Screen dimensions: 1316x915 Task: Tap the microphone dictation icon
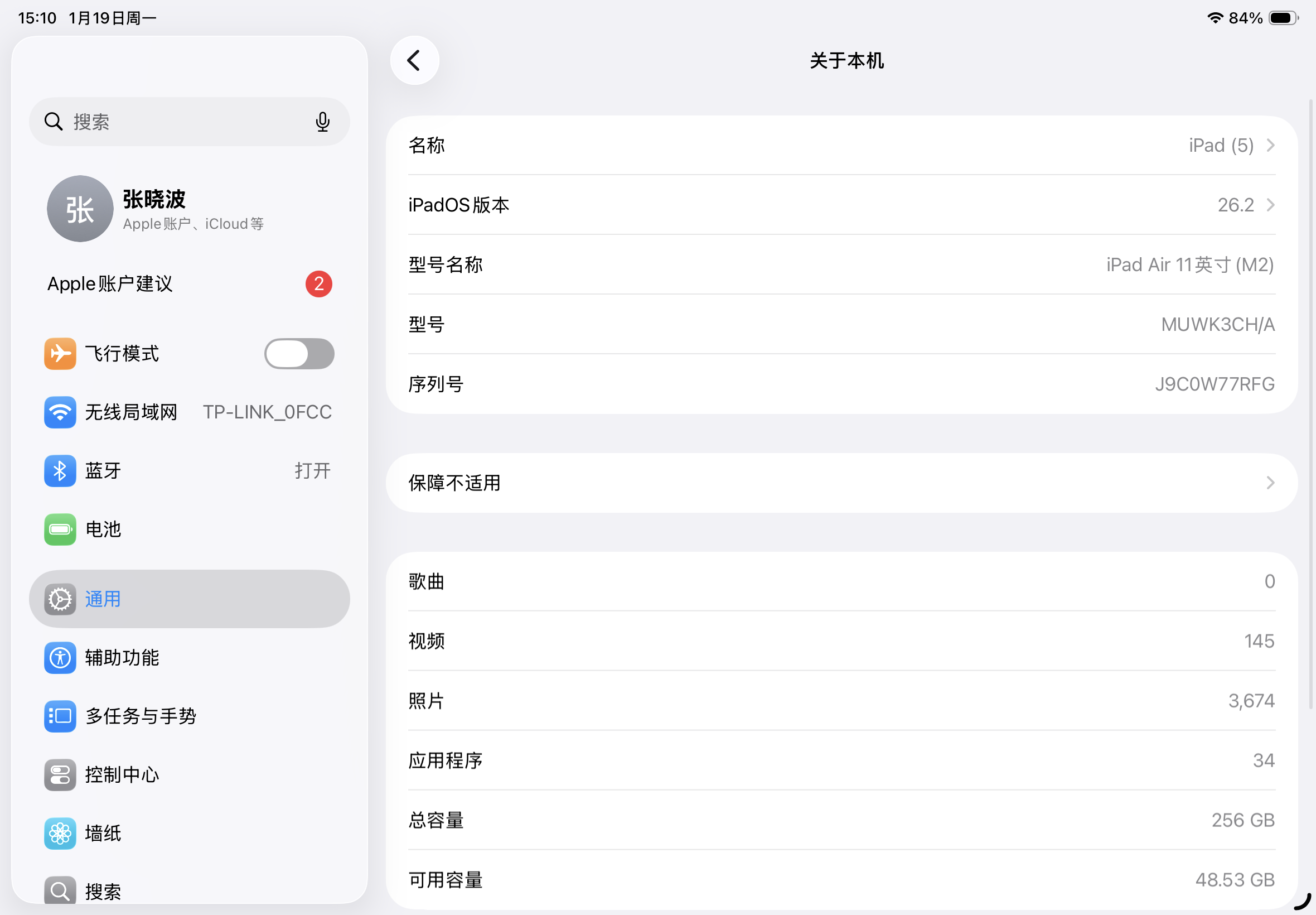322,122
